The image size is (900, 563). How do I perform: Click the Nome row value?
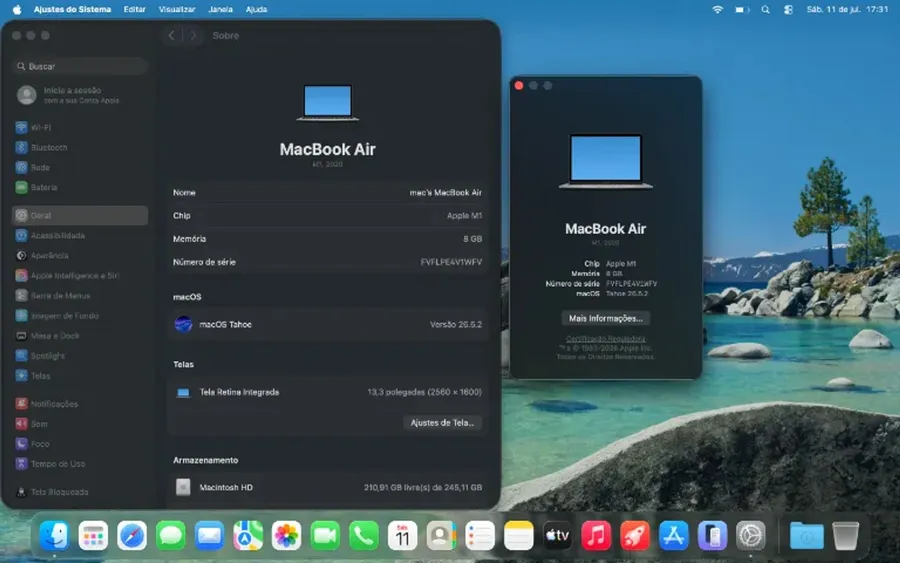click(445, 193)
